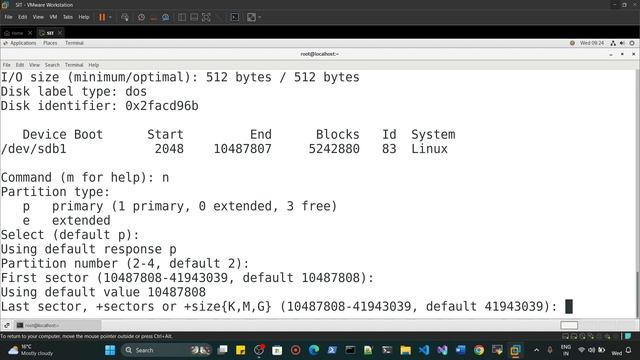Click the show library sidebar layout icon
The height and width of the screenshot is (360, 640).
click(182, 17)
